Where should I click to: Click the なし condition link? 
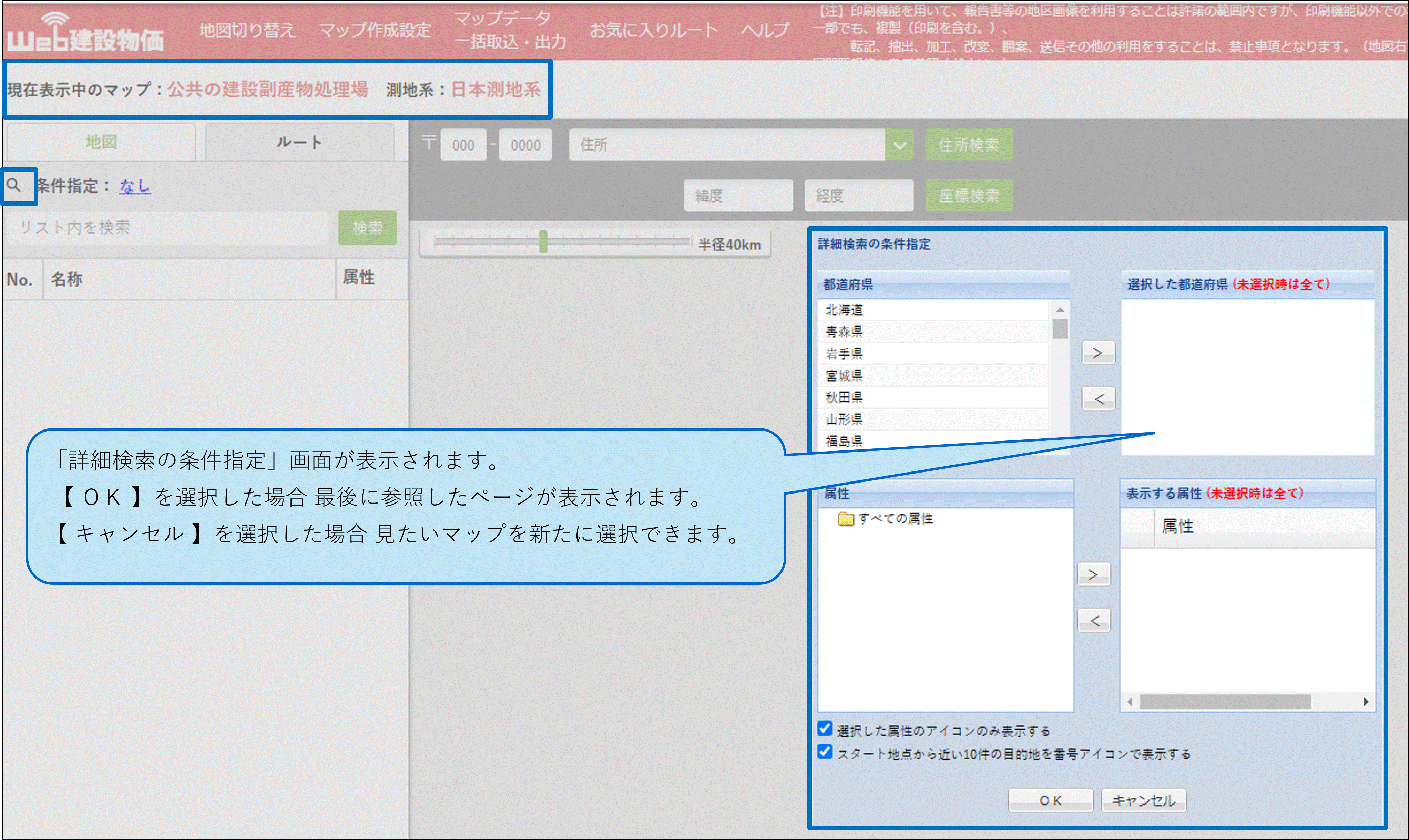click(135, 186)
